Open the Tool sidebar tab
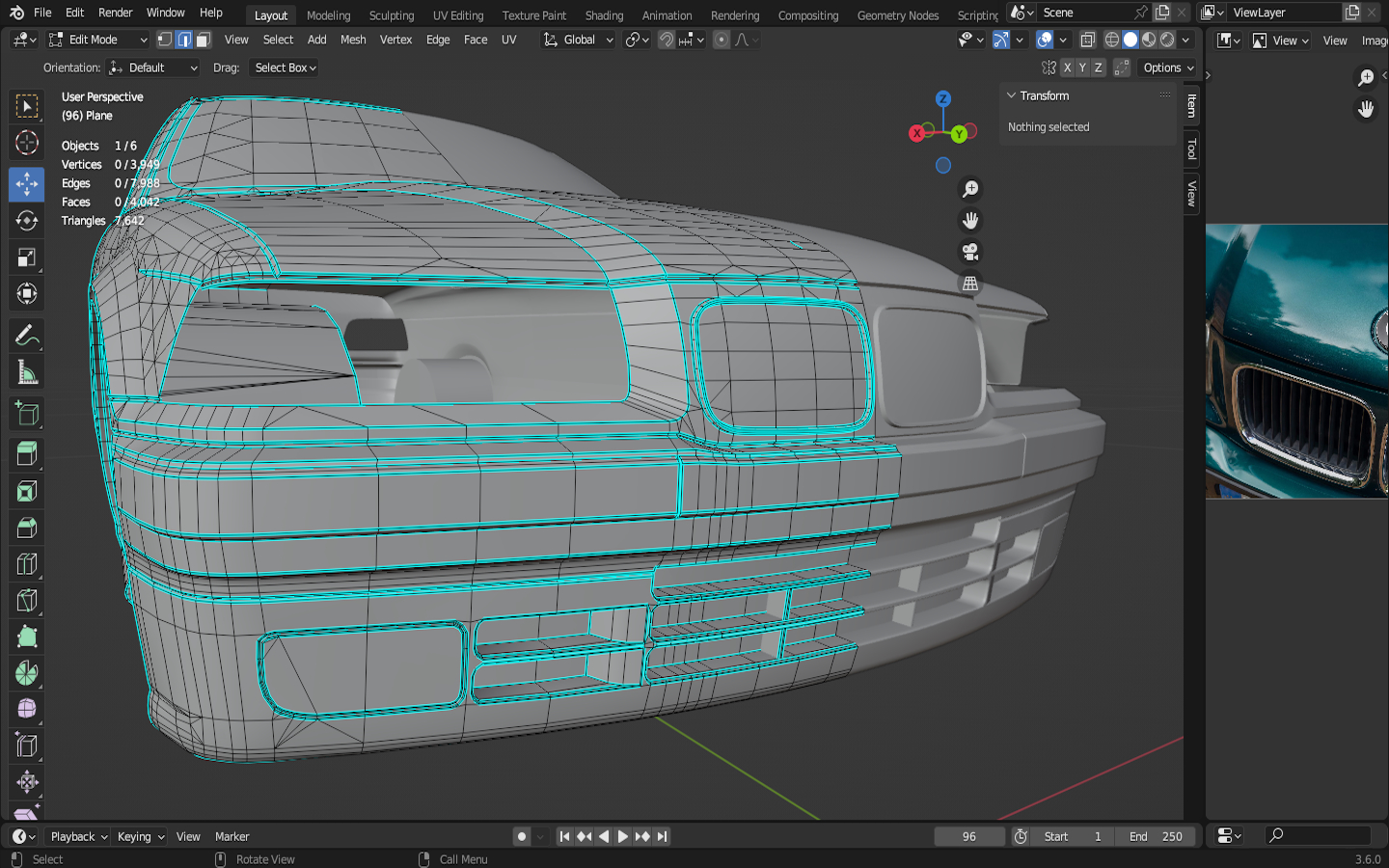1389x868 pixels. [1192, 149]
